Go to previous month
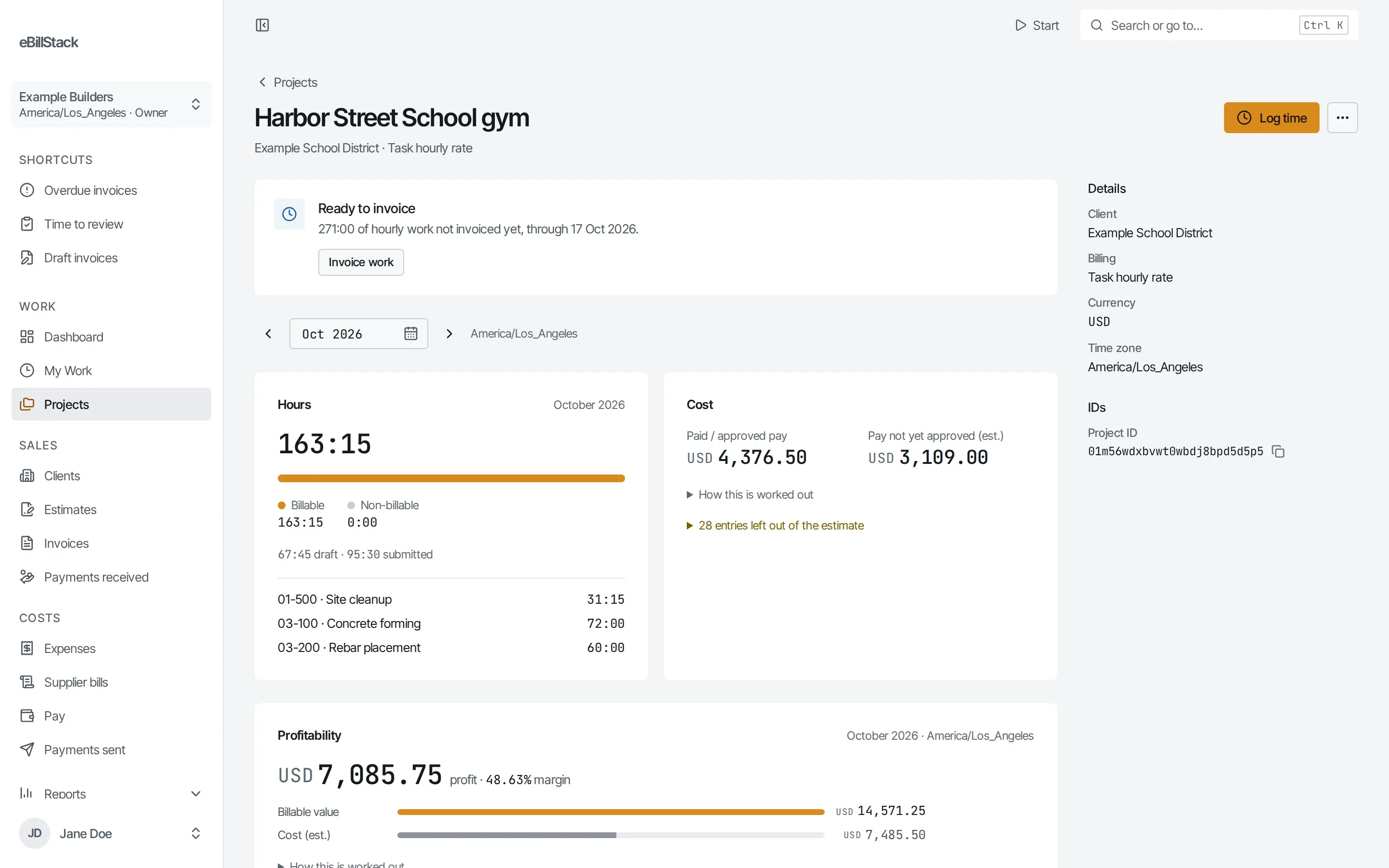The height and width of the screenshot is (868, 1389). coord(268,334)
